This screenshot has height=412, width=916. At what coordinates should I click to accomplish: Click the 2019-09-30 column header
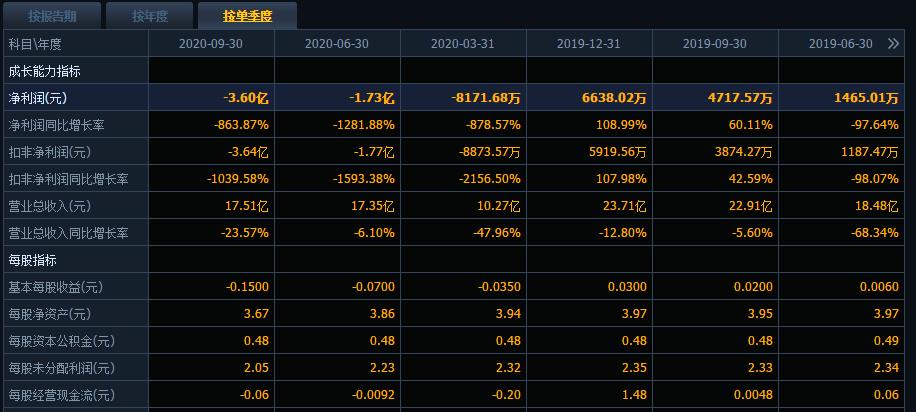(x=714, y=44)
